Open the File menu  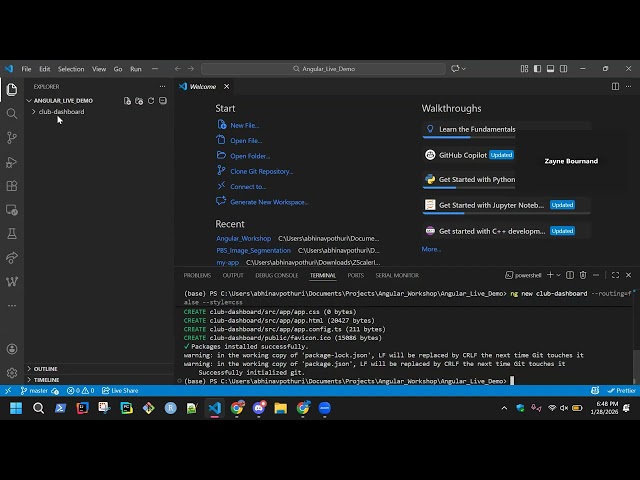(27, 69)
